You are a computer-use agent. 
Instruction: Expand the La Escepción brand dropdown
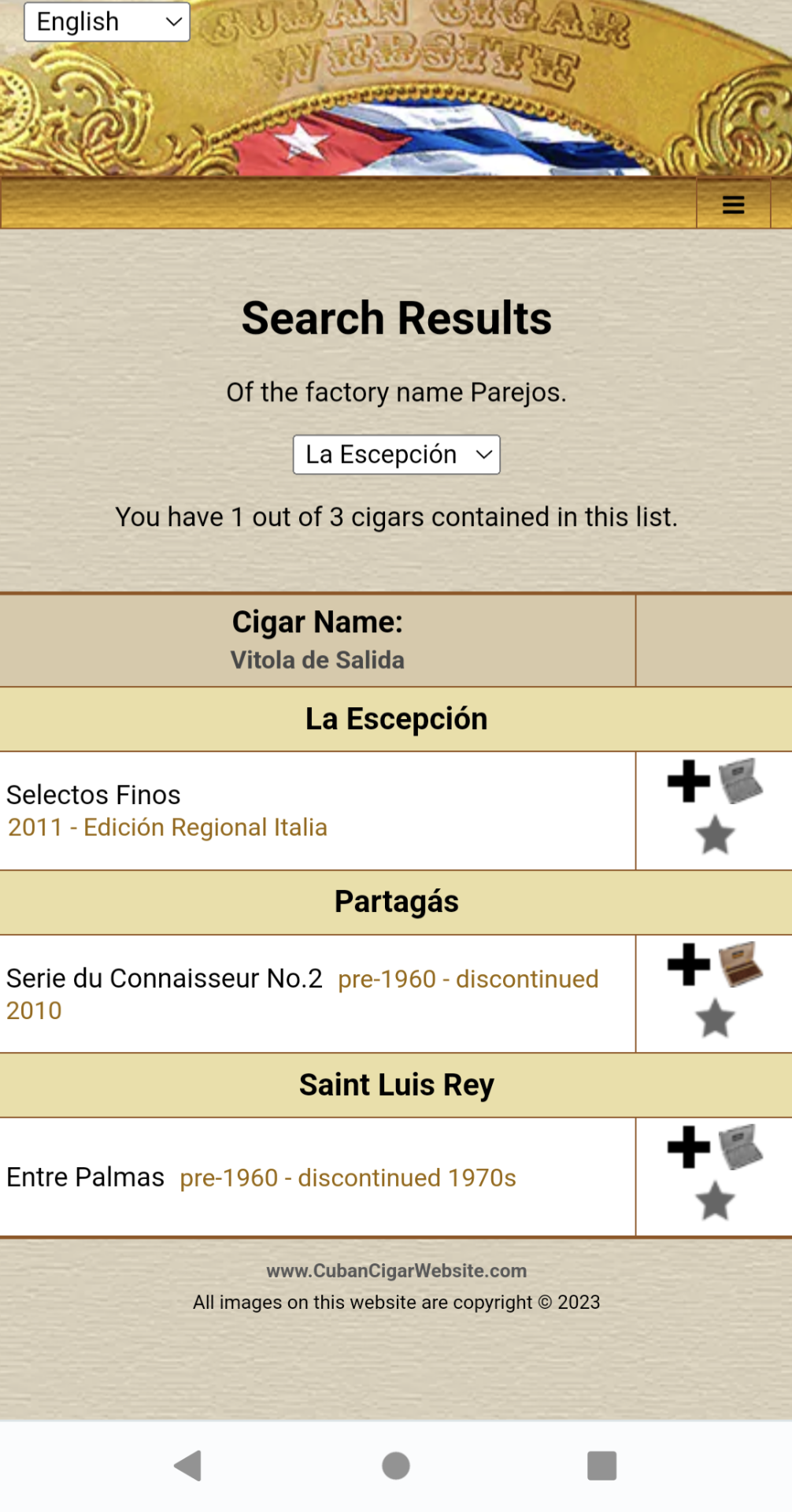coord(396,455)
